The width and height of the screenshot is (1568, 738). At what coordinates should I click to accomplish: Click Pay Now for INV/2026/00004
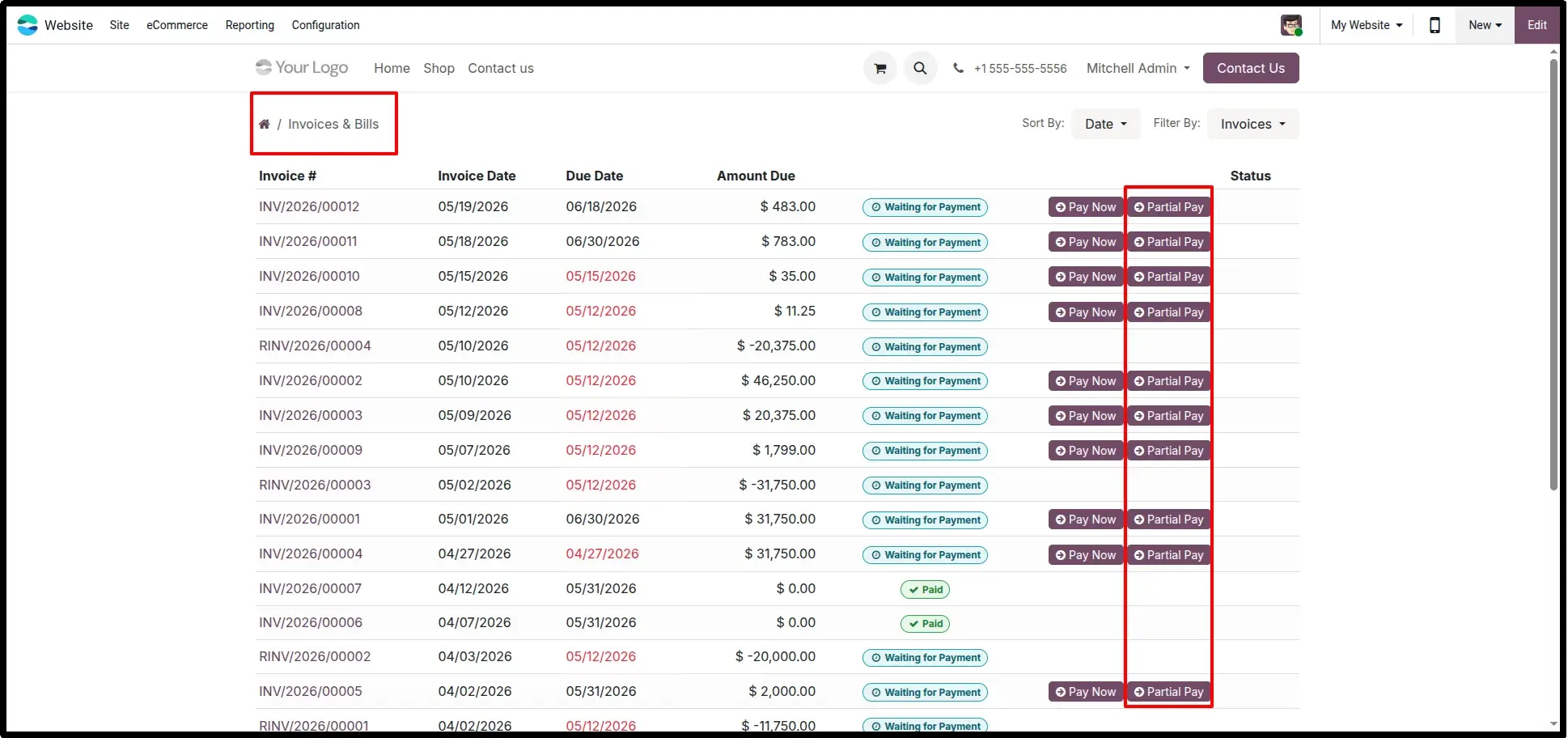click(1086, 555)
